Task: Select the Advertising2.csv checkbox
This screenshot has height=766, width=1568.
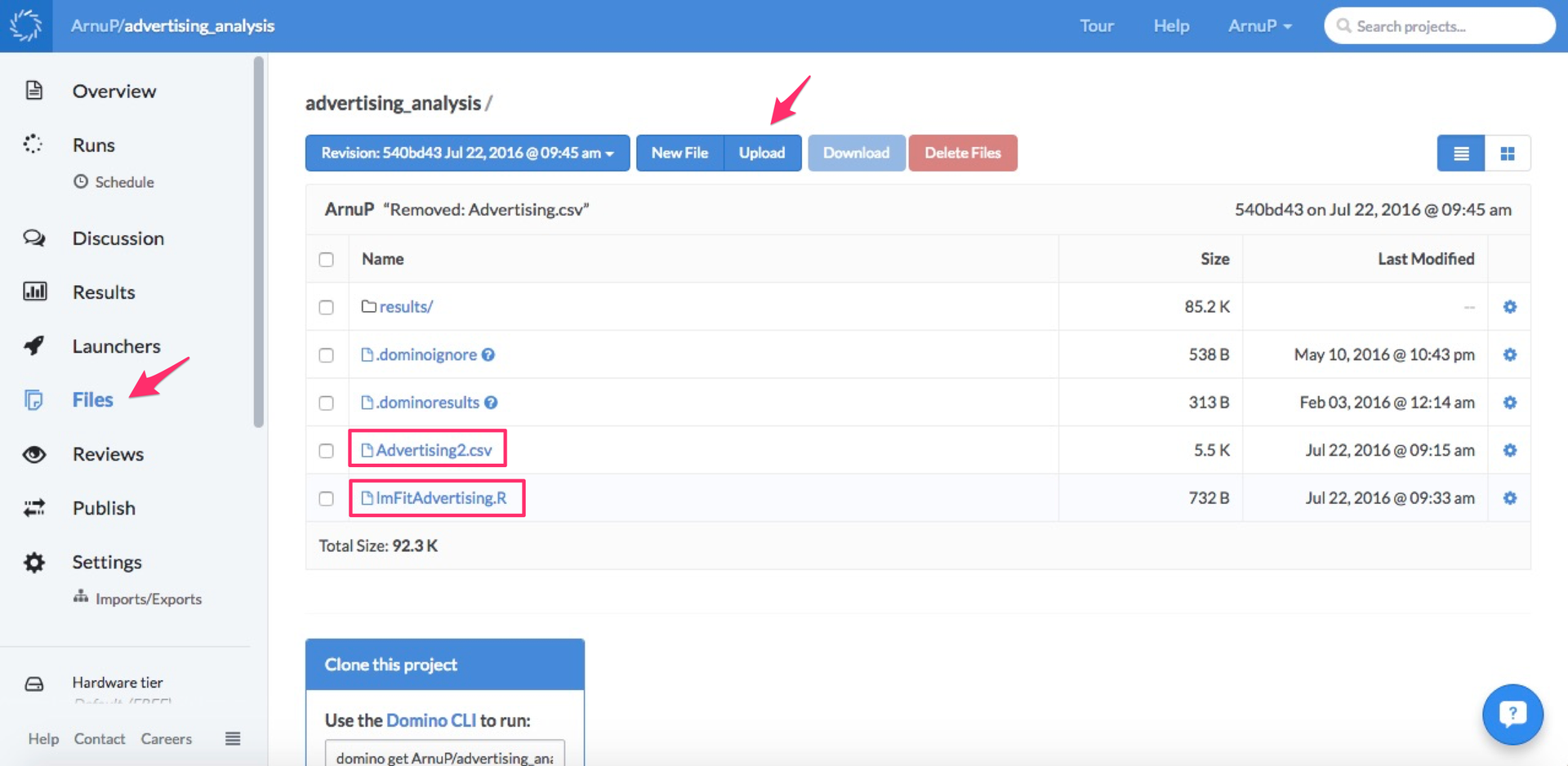Action: pyautogui.click(x=327, y=451)
